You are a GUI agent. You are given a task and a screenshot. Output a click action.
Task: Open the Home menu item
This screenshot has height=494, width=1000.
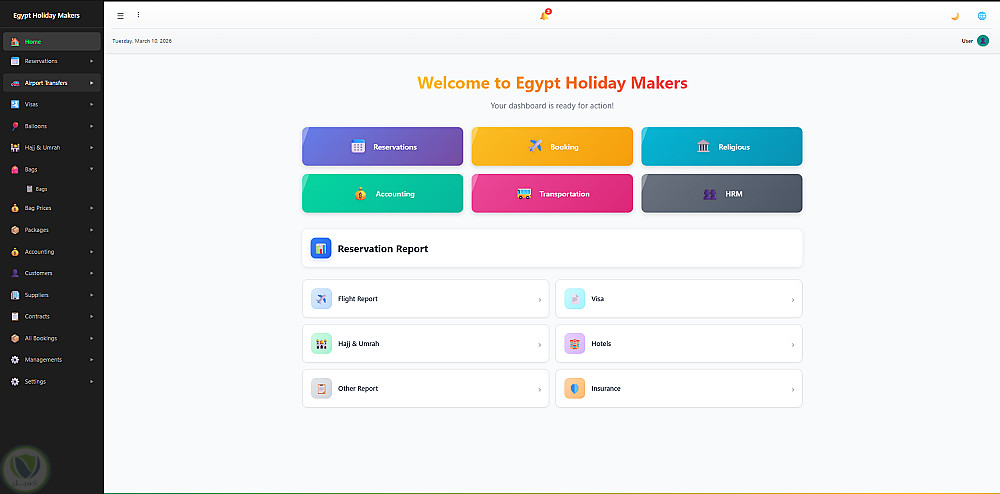[52, 41]
